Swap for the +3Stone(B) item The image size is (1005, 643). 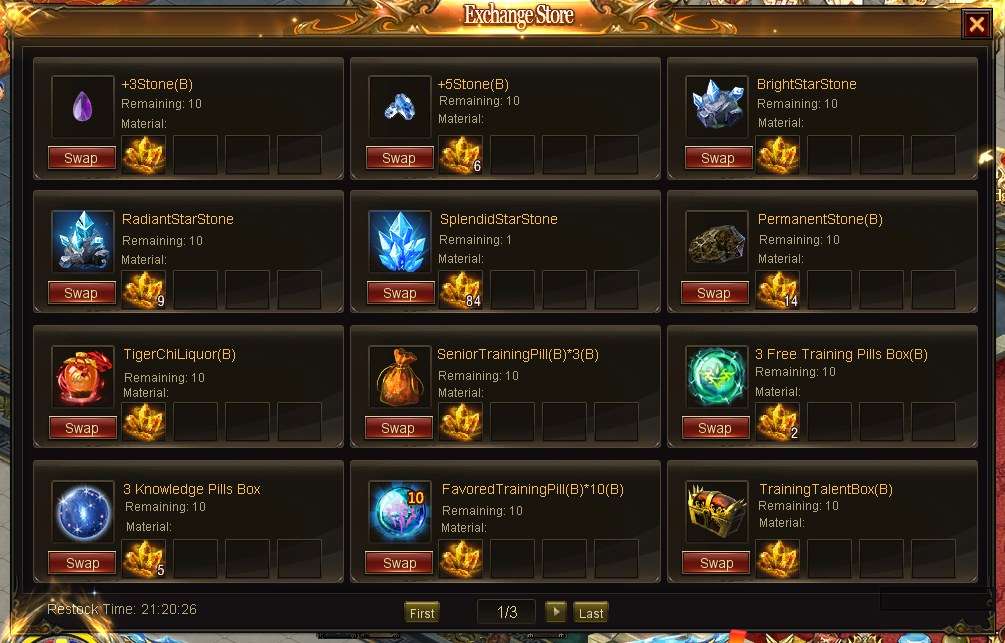pos(81,158)
